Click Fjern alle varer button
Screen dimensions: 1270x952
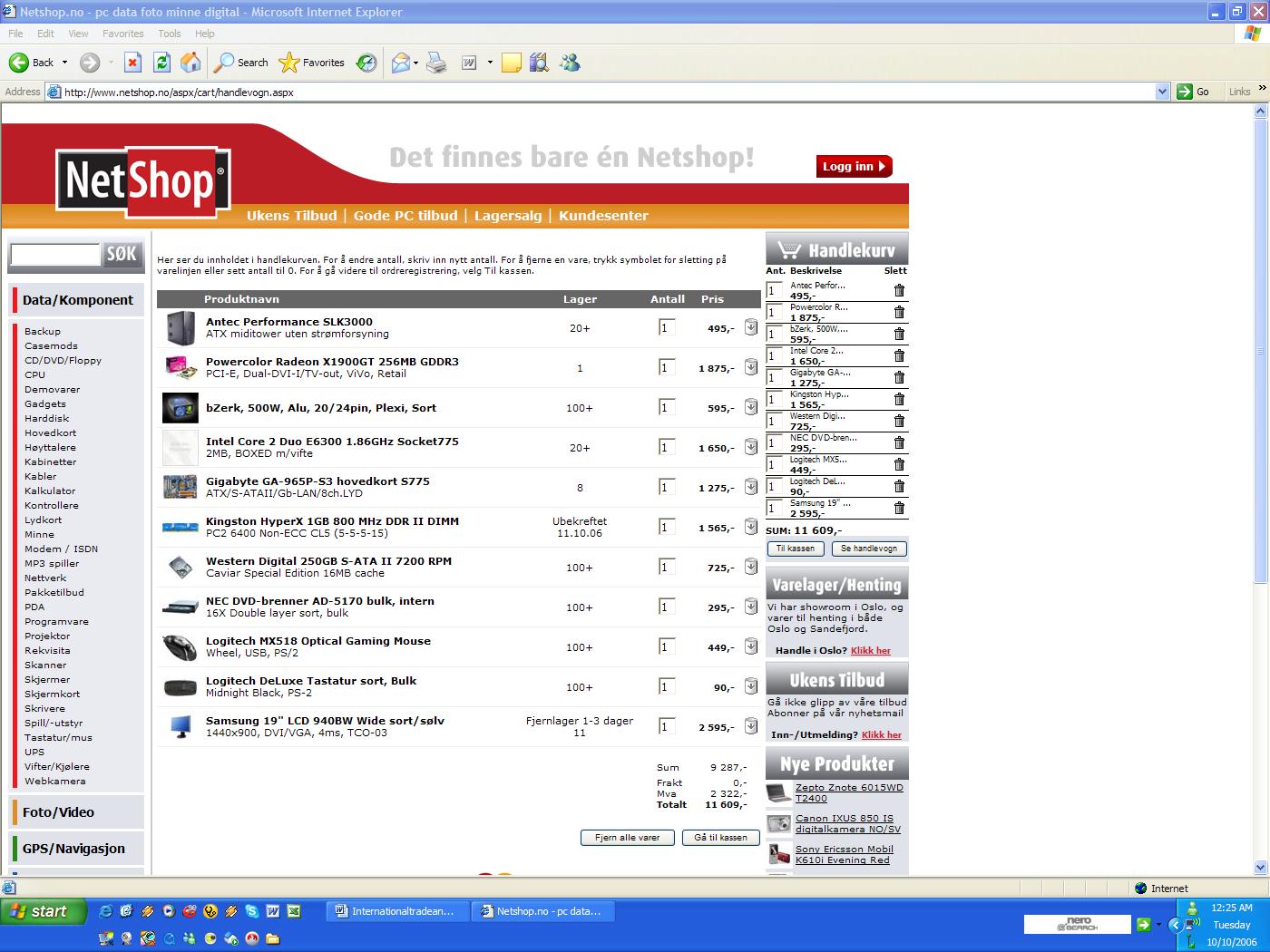(627, 838)
